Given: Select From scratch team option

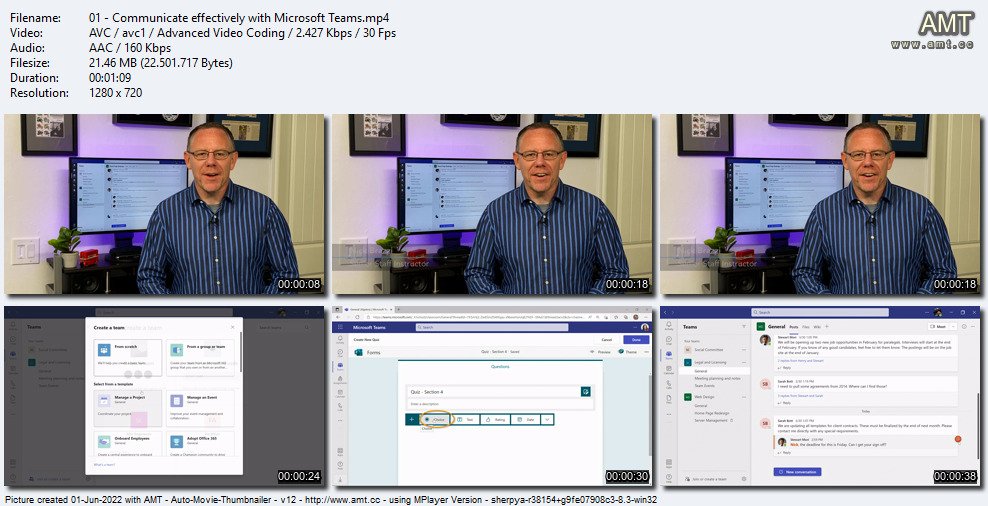Looking at the screenshot, I should [128, 358].
